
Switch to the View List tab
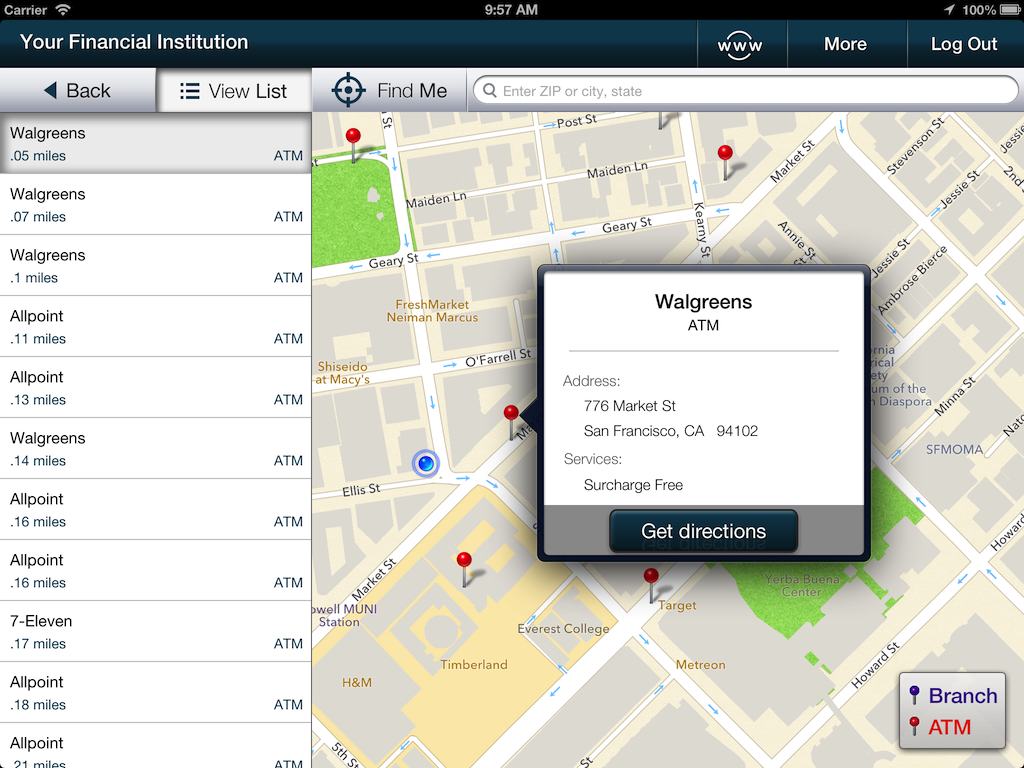coord(234,90)
